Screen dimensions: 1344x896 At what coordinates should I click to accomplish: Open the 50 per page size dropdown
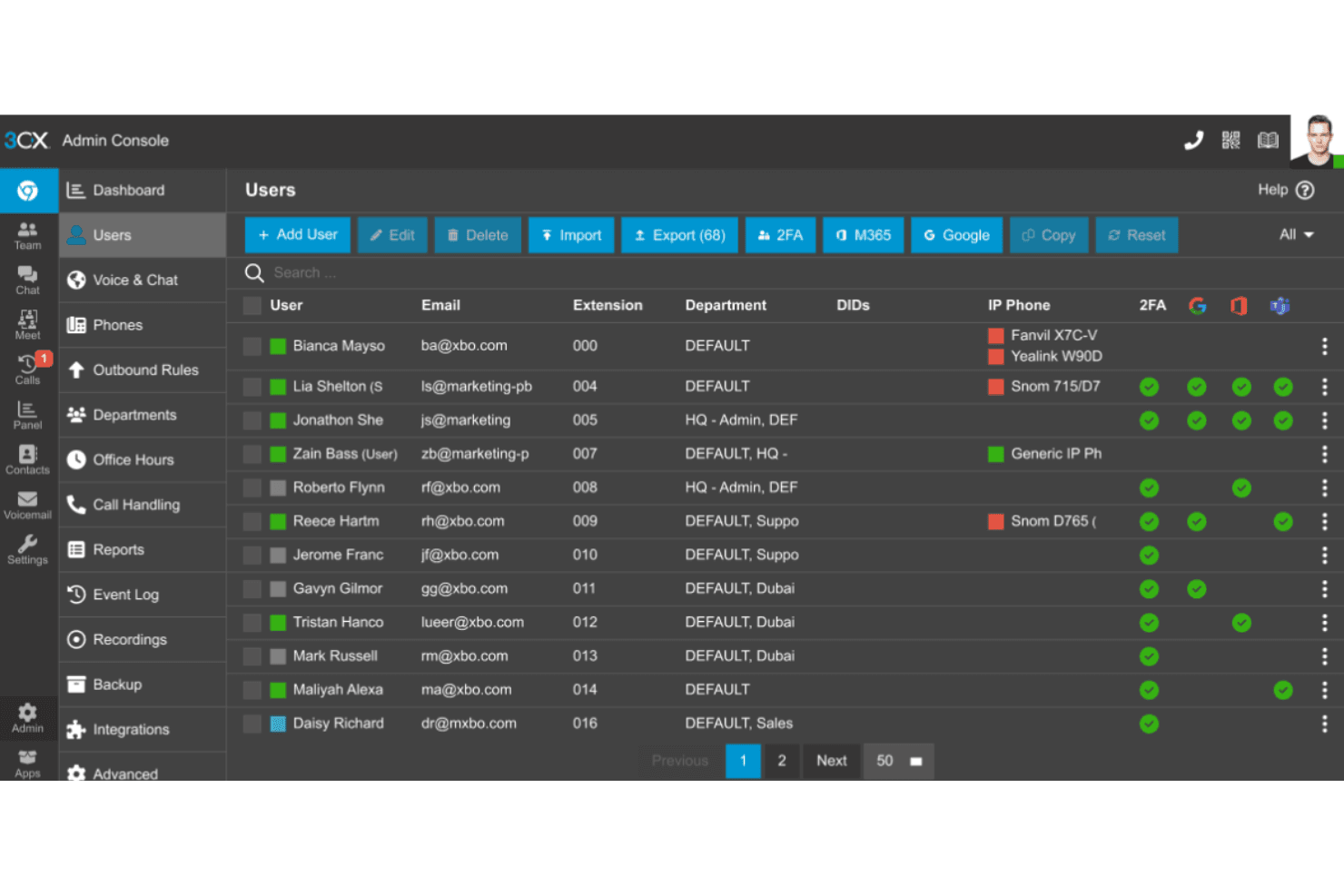(898, 761)
